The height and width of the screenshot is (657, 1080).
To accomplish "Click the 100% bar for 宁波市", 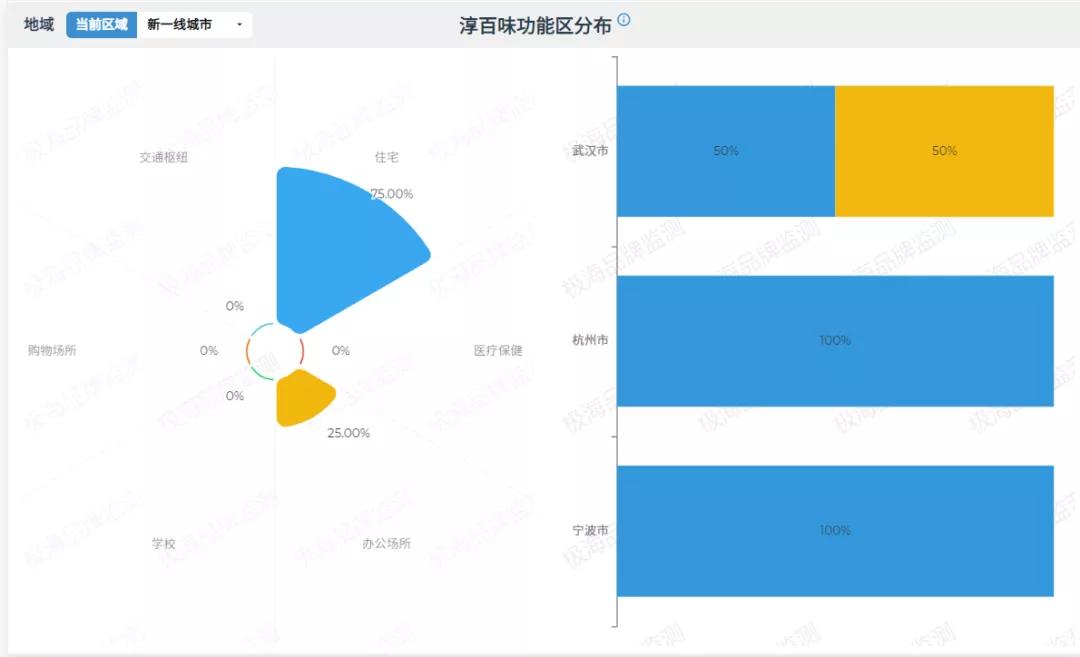I will tap(835, 531).
